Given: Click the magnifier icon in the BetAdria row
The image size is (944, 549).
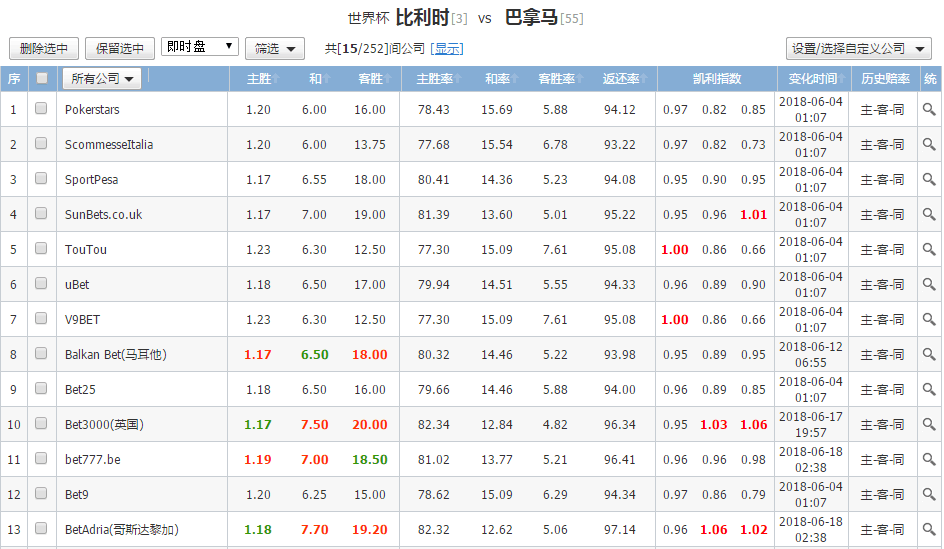Looking at the screenshot, I should point(929,529).
